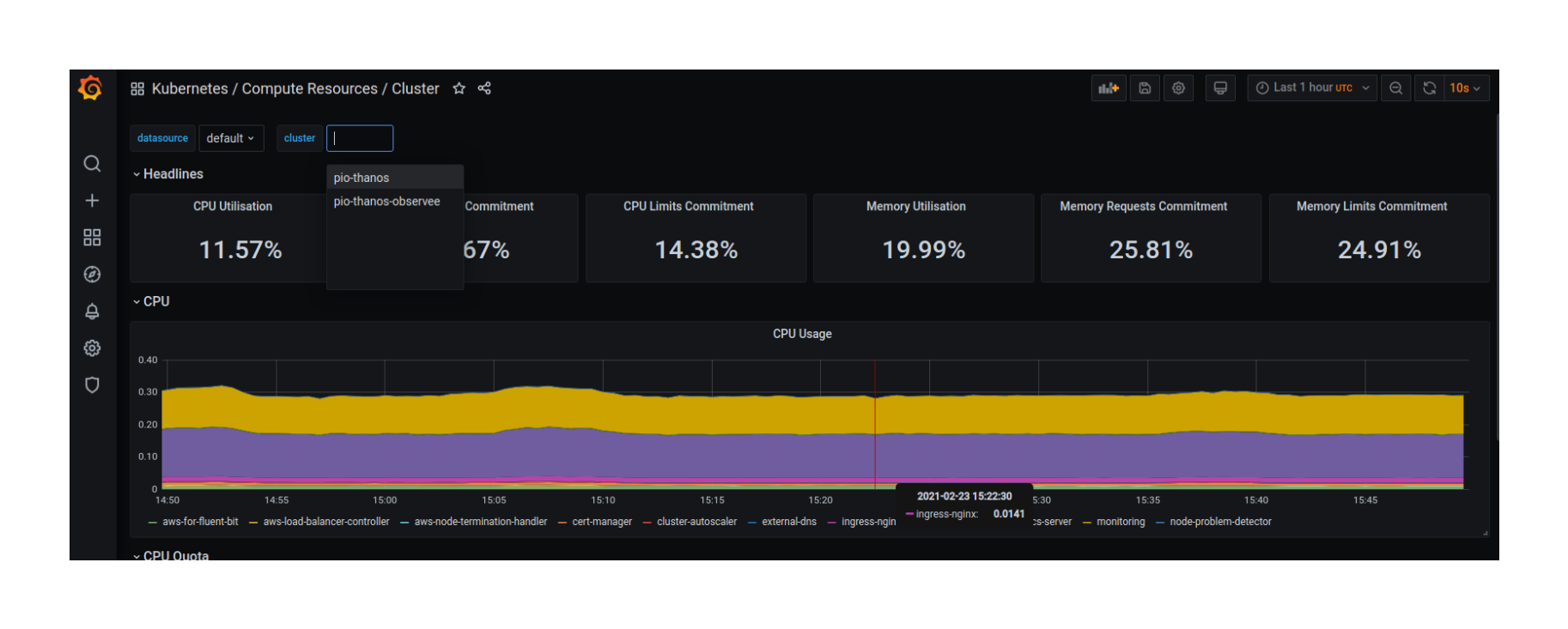Collapse the CPU row
Screen dimensions: 1568x629
pyautogui.click(x=151, y=301)
